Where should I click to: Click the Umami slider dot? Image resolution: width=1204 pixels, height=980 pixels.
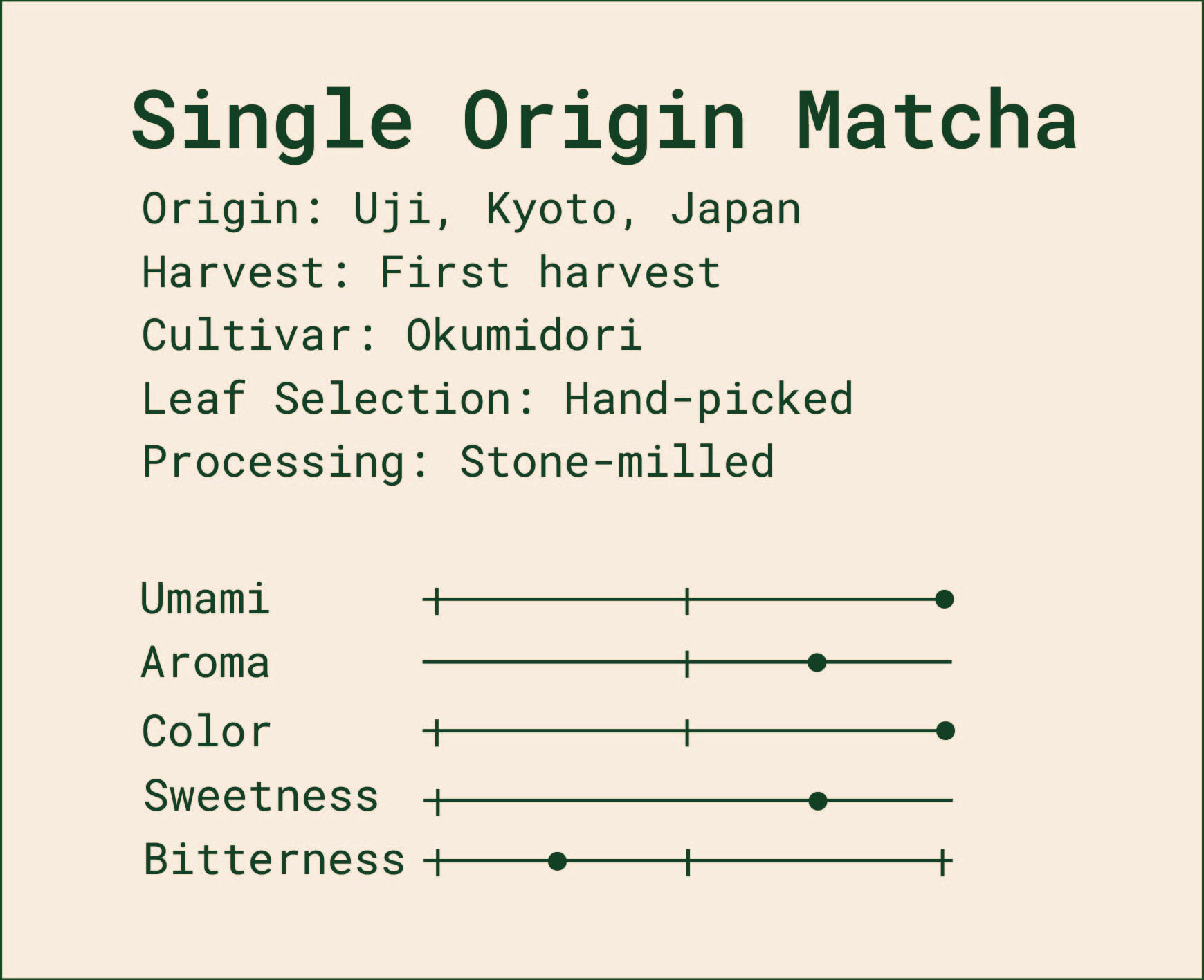[944, 599]
